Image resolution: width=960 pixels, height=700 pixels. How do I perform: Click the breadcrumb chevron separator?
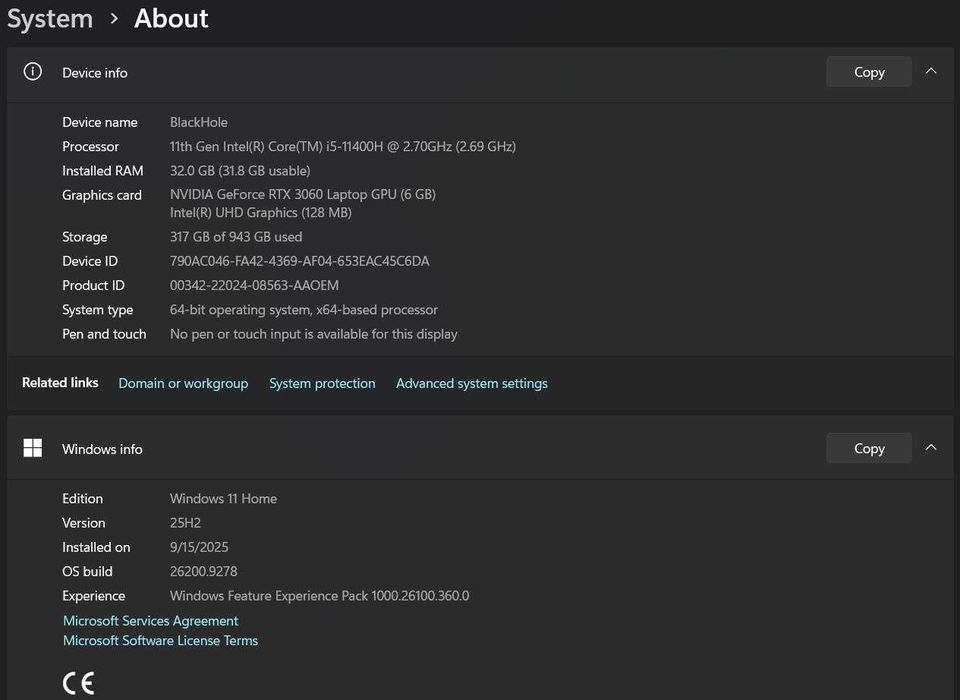click(114, 19)
